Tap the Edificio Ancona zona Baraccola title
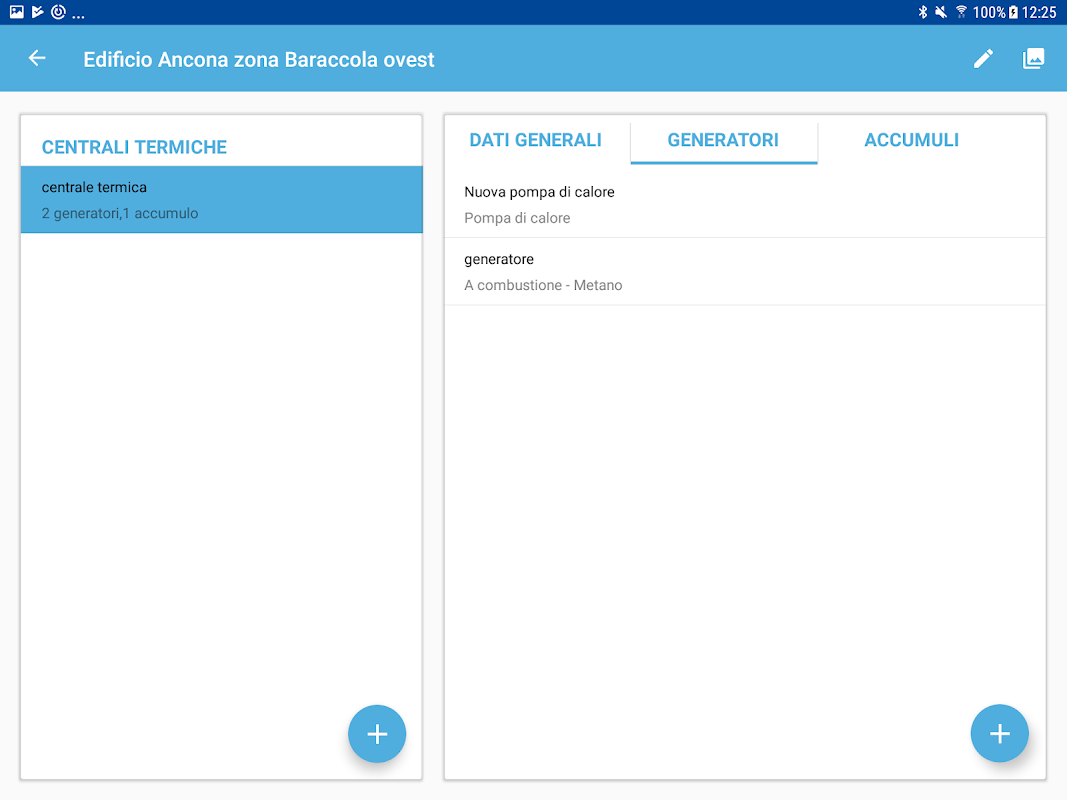The image size is (1067, 800). [x=259, y=59]
